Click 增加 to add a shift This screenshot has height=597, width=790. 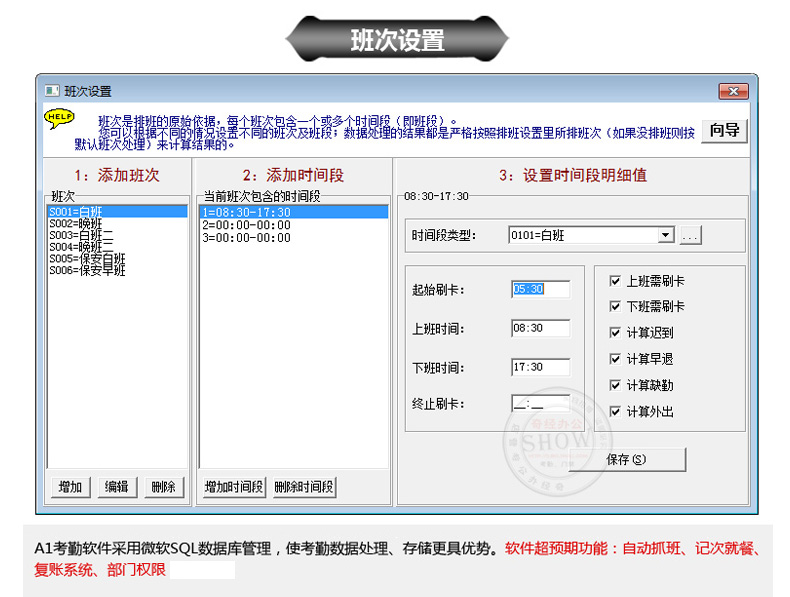coord(71,487)
